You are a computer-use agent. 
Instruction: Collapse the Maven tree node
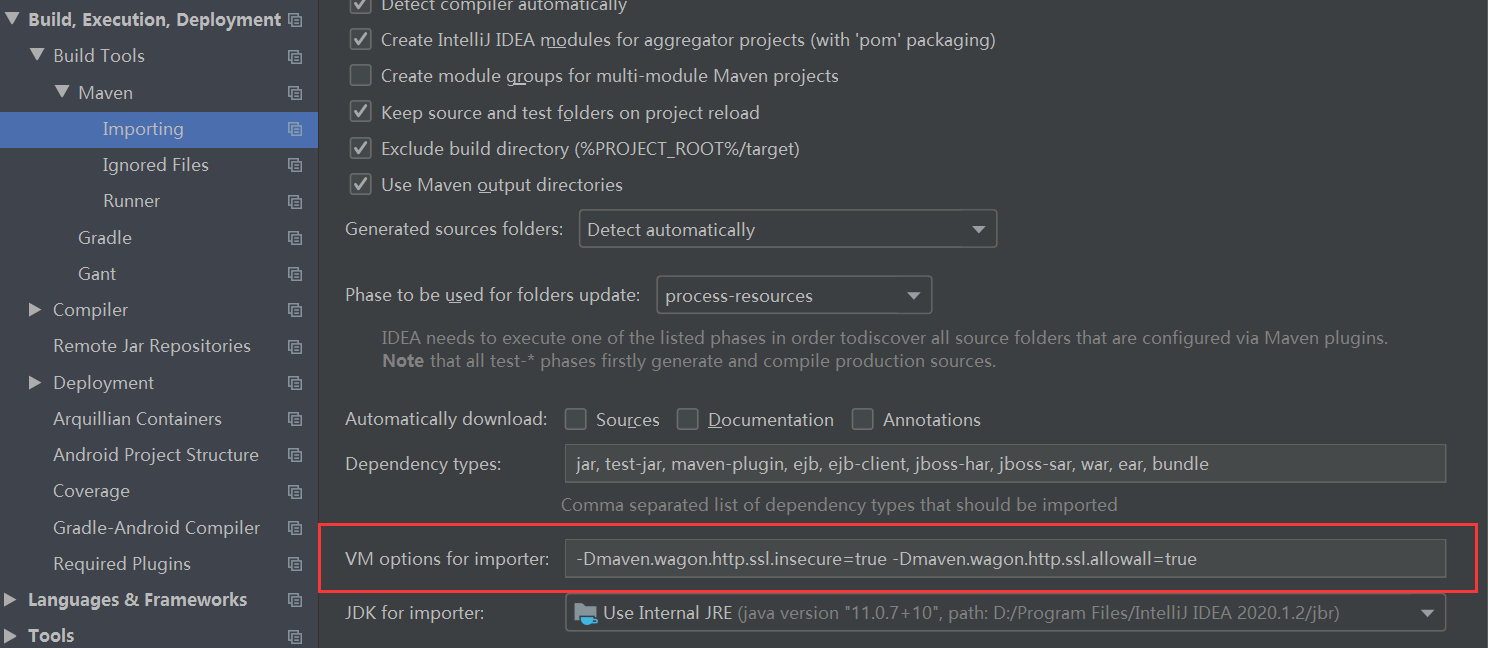pos(61,92)
